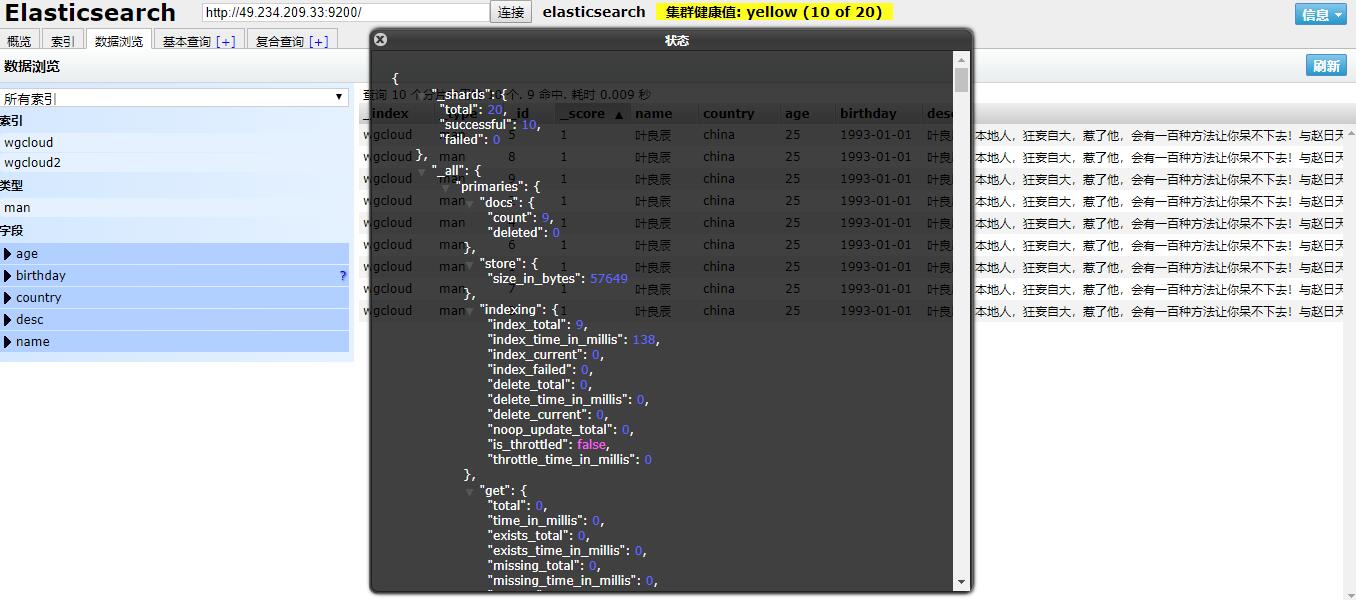Switch to the 概览 tab
The width and height of the screenshot is (1356, 600).
(19, 41)
